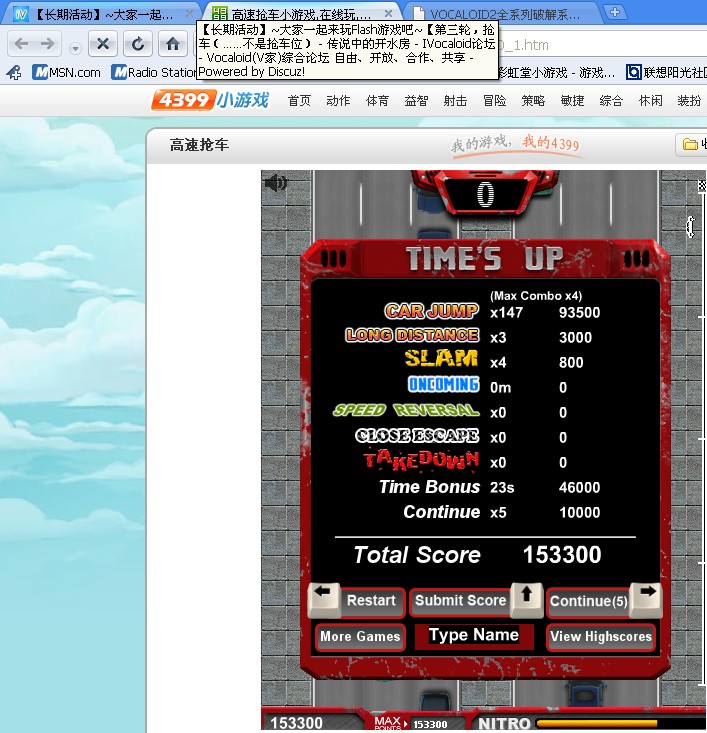Switch to the VOCALOID2全系列破解 tab
Image resolution: width=707 pixels, height=733 pixels.
click(503, 14)
